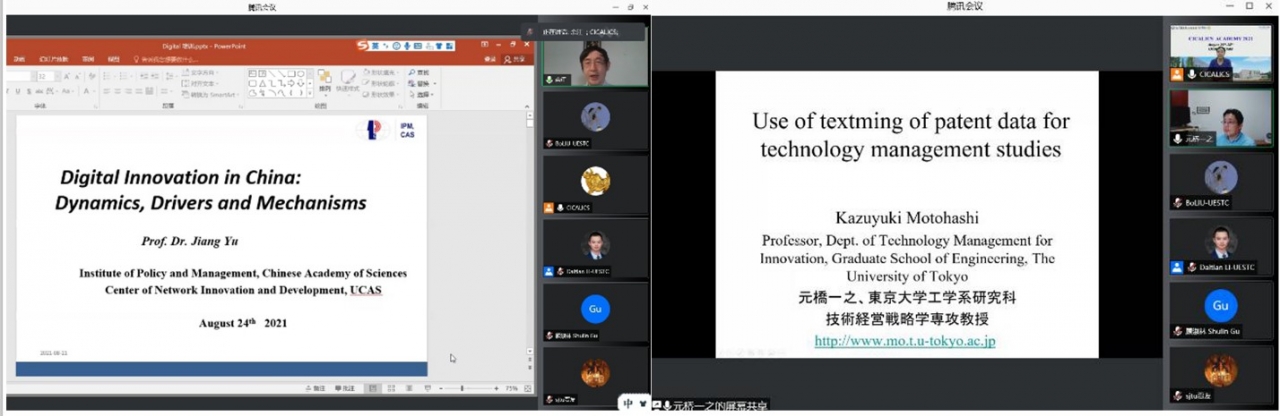Select the Shulin Gu participant tile on right
The width and height of the screenshot is (1280, 416).
point(1220,310)
